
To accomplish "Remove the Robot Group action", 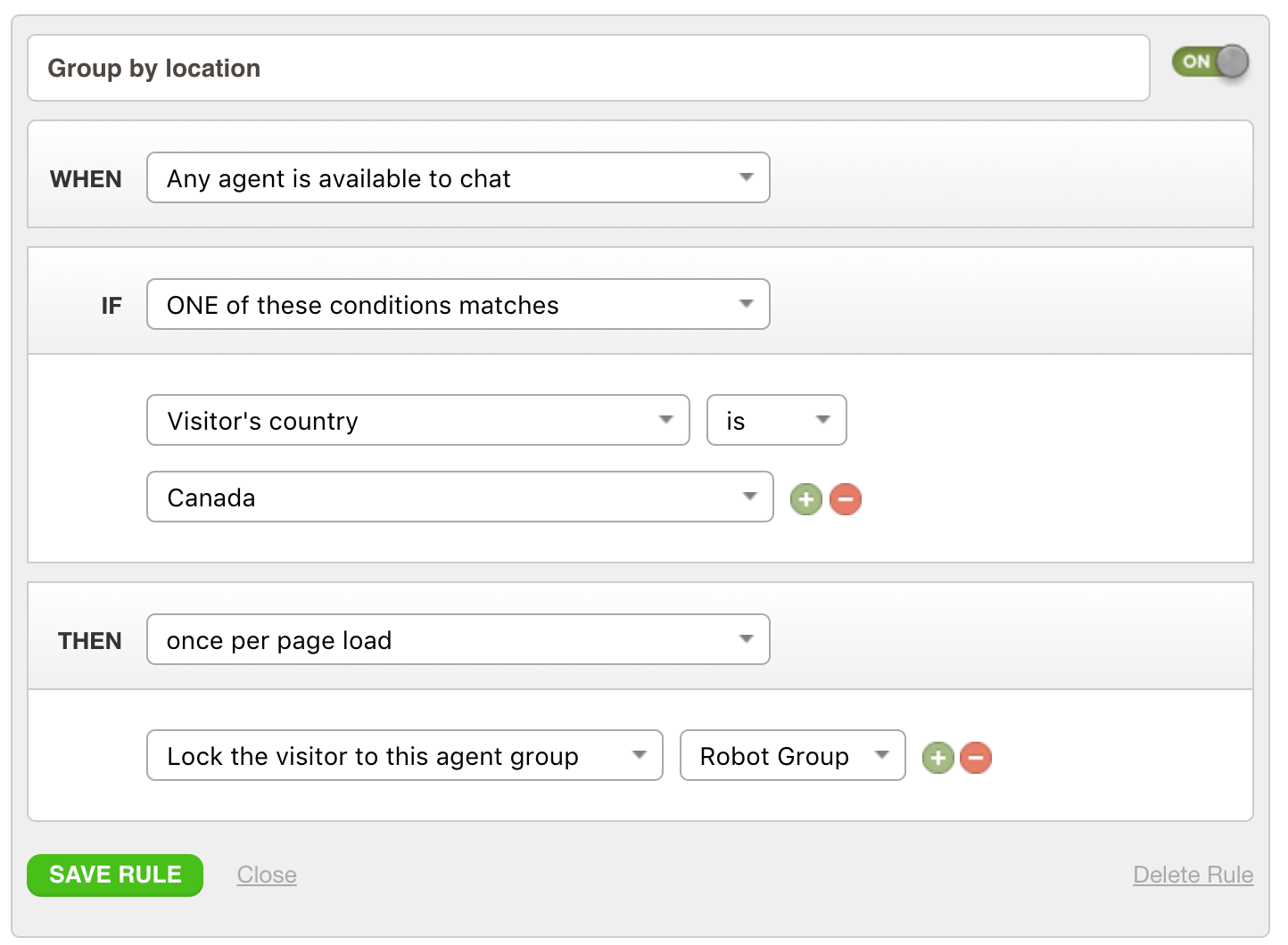I will coord(976,758).
